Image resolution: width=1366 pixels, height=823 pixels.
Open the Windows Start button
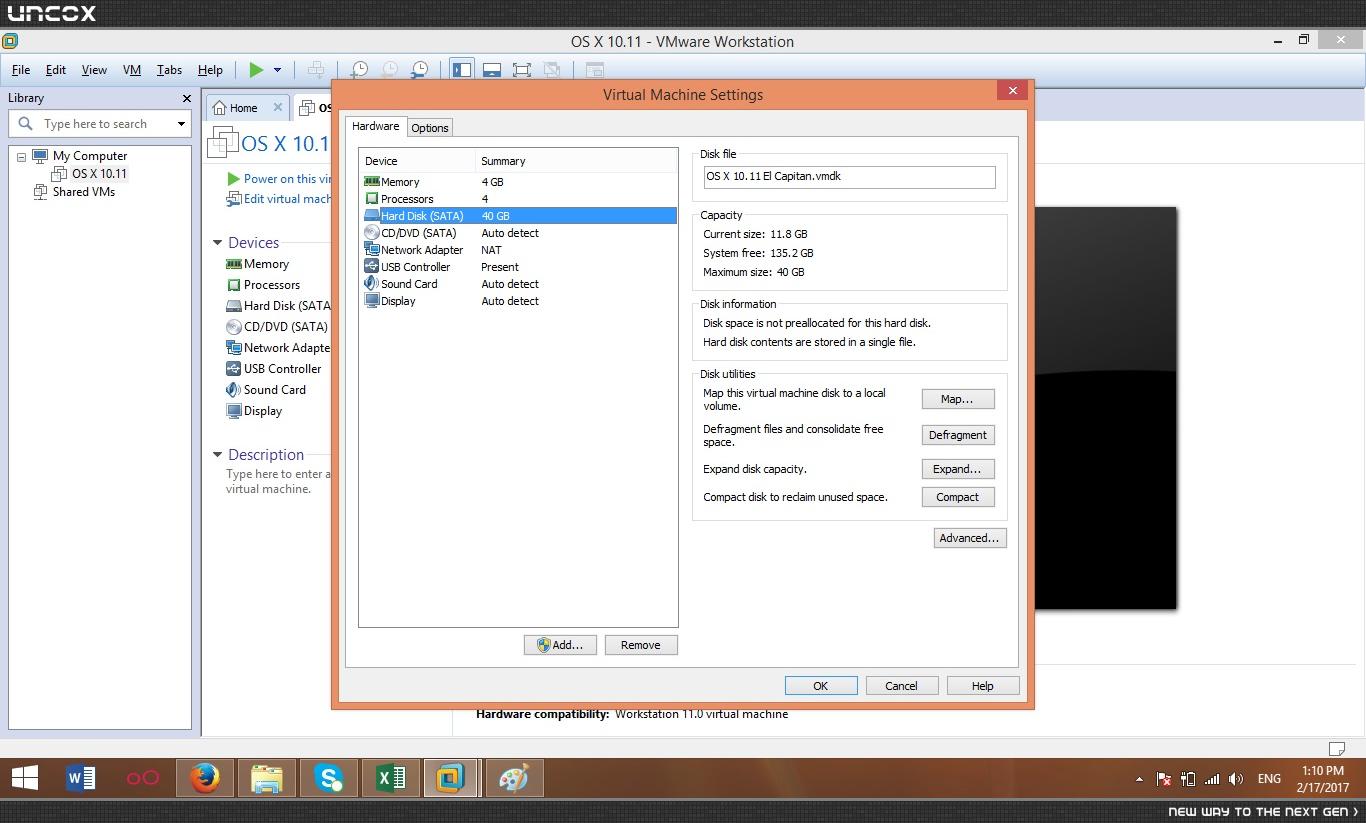tap(25, 778)
